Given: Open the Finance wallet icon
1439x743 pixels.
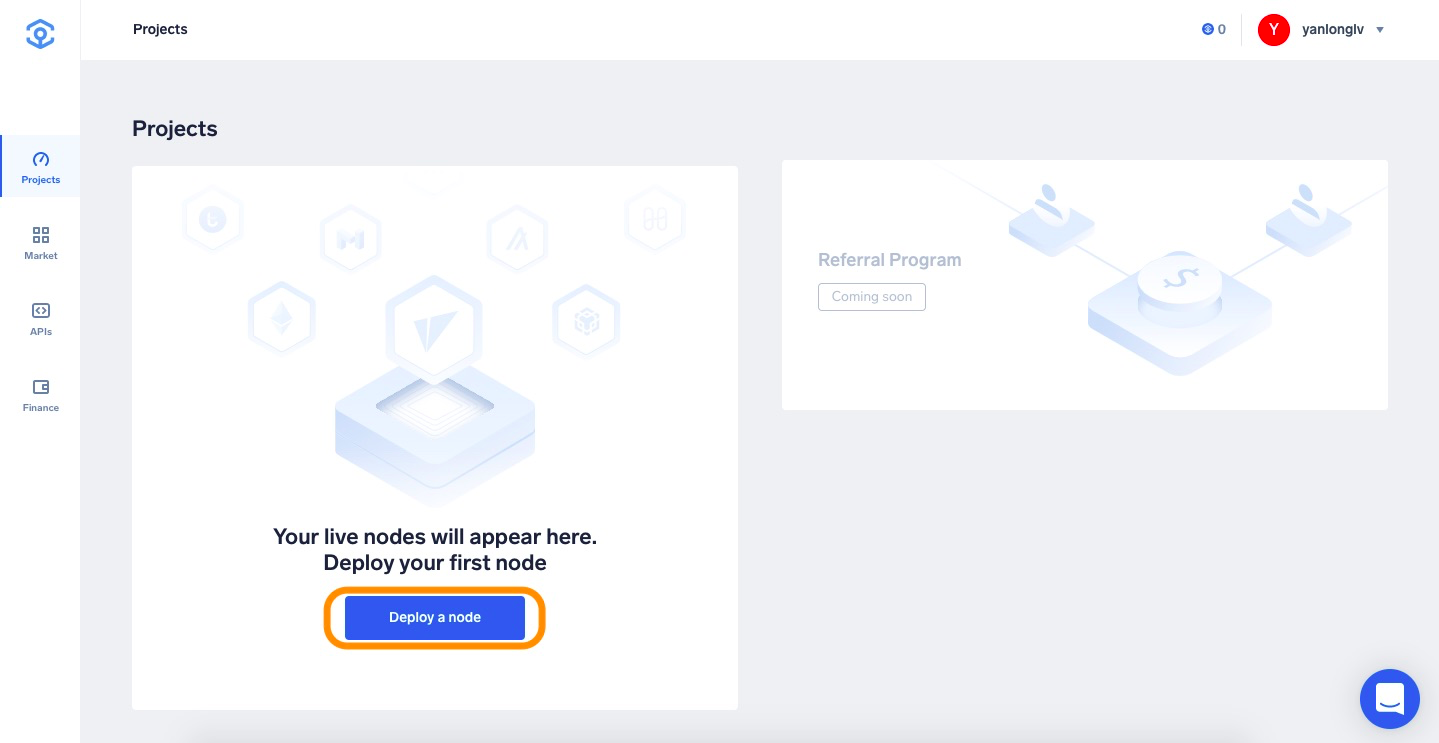Looking at the screenshot, I should tap(41, 387).
